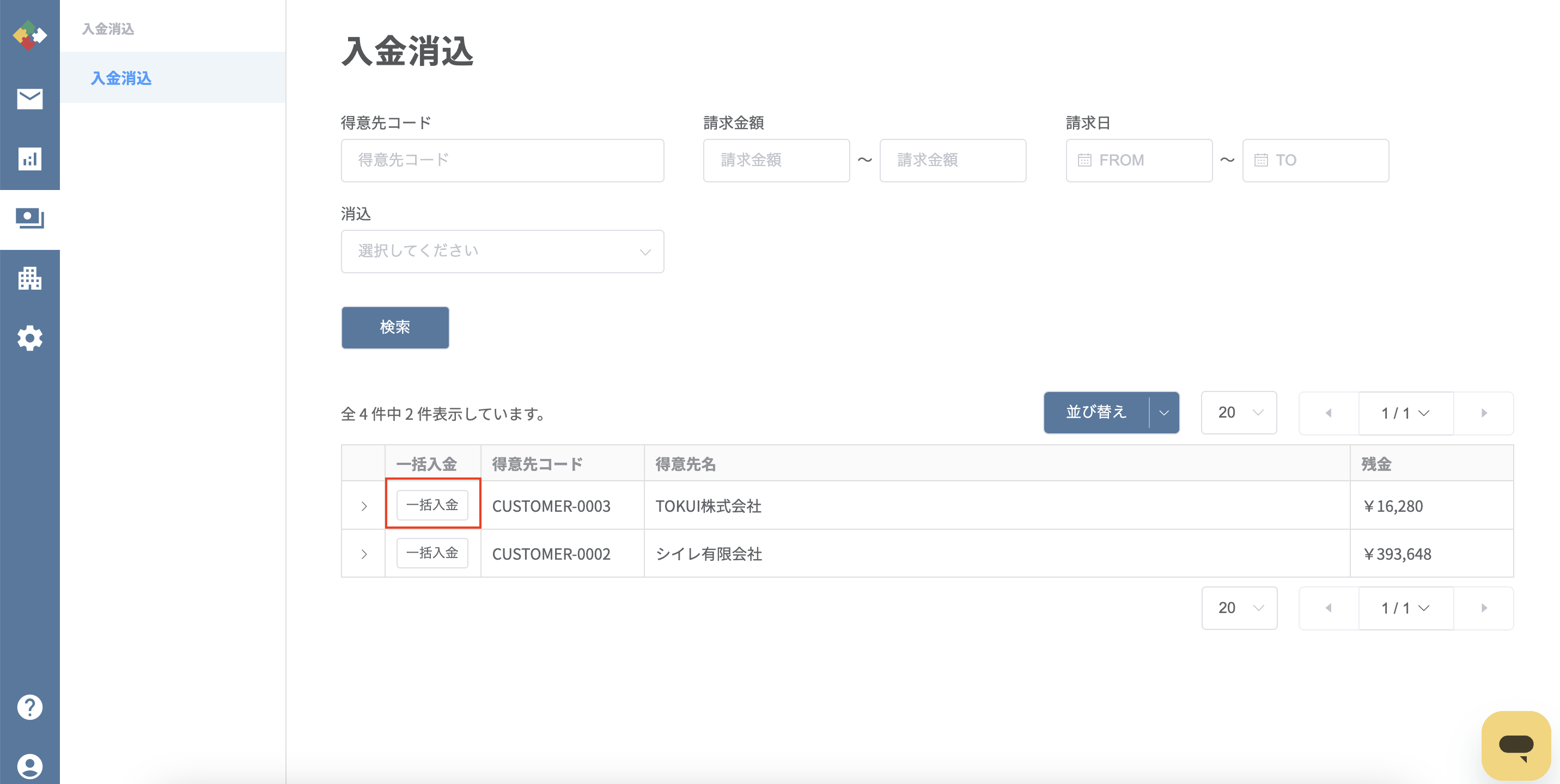
Task: Open the help question mark icon
Action: pyautogui.click(x=29, y=707)
